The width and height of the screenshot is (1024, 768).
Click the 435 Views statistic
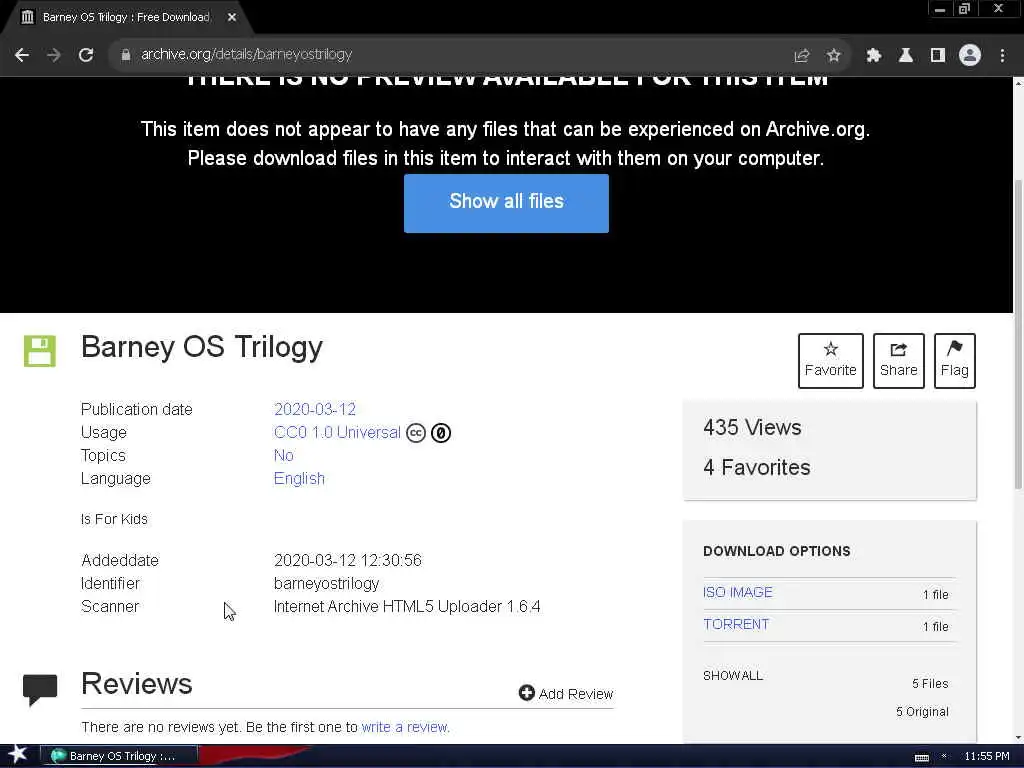pos(752,428)
